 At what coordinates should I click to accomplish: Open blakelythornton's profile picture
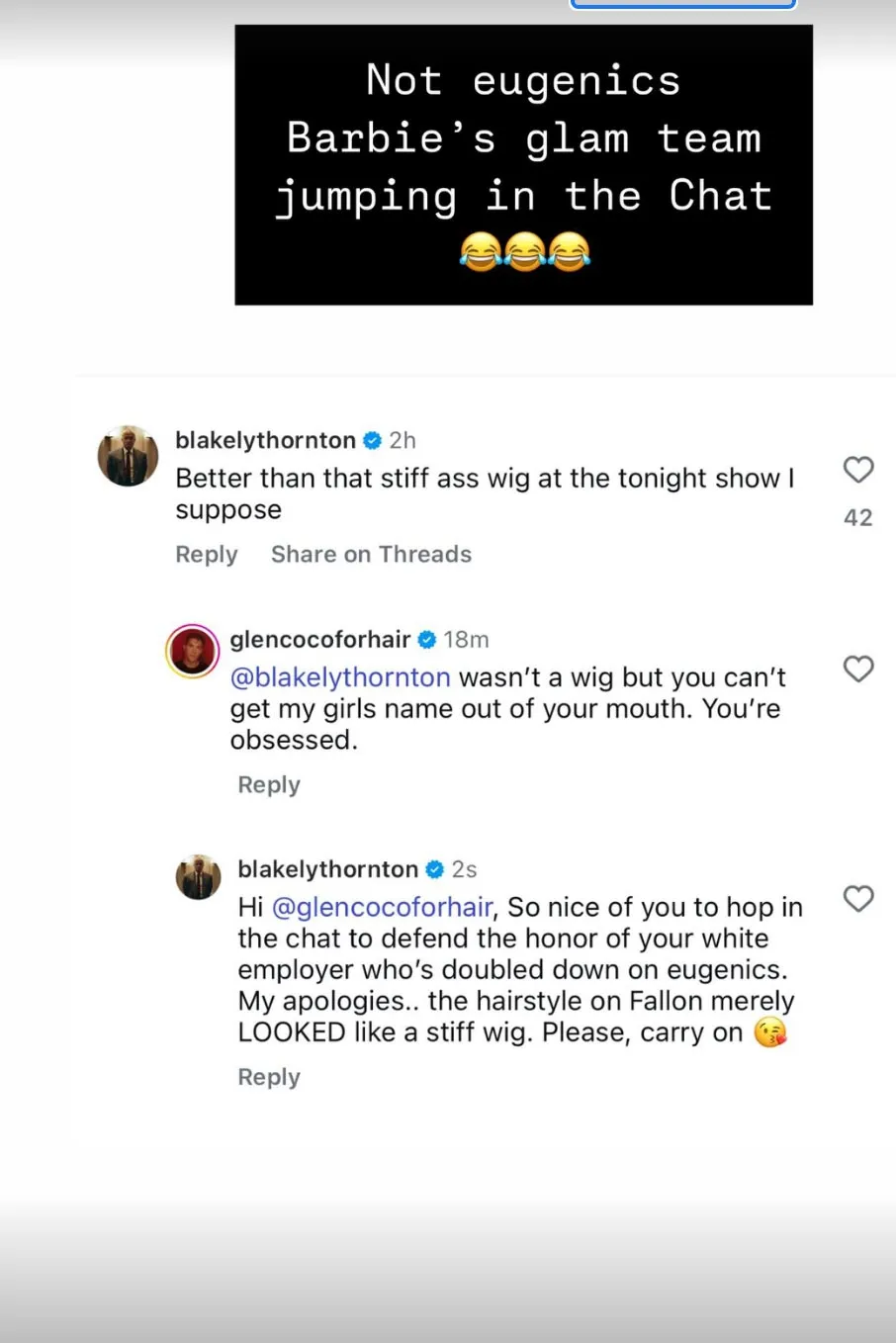tap(128, 456)
